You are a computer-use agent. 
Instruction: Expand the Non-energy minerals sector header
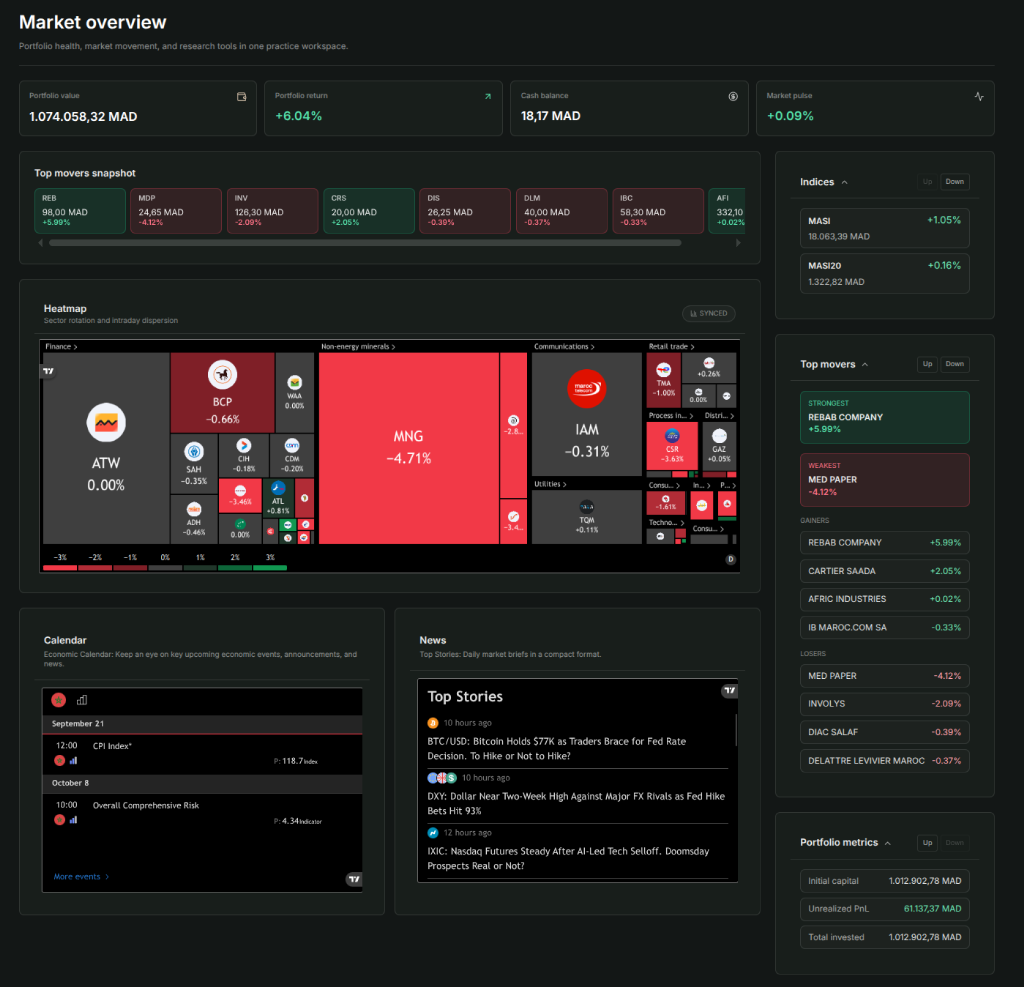click(x=358, y=347)
